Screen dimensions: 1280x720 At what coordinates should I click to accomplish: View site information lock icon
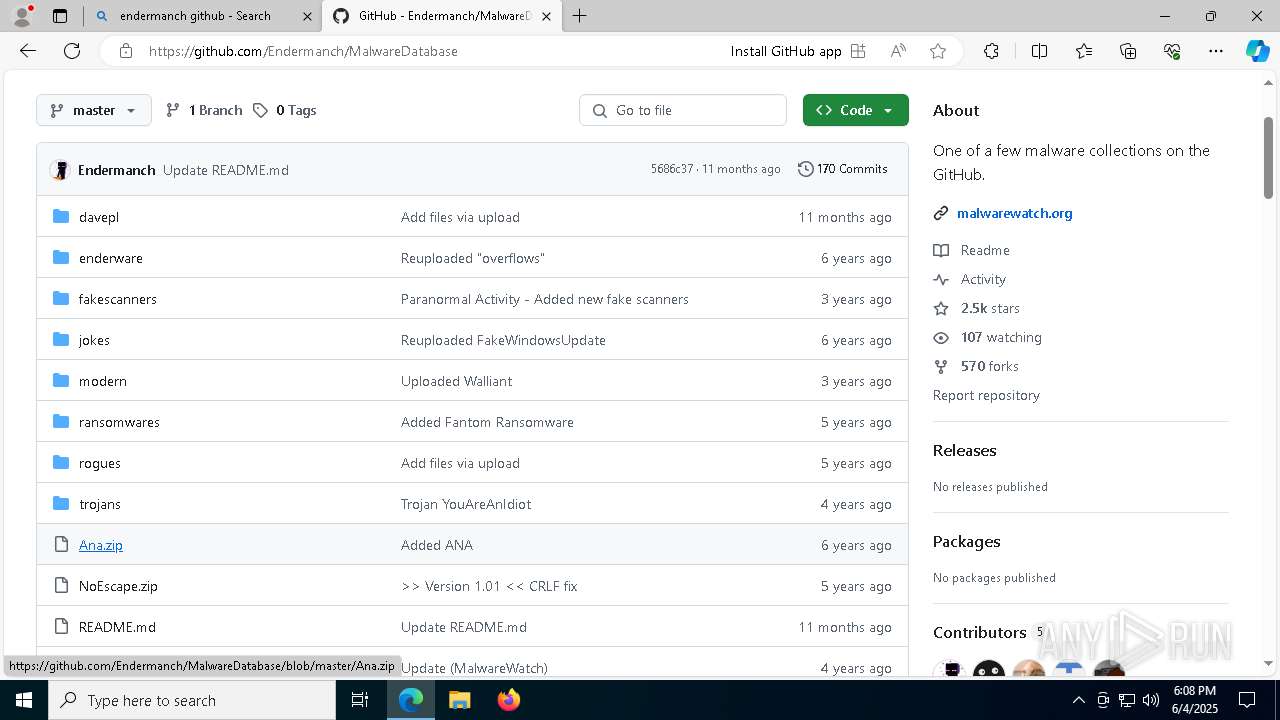(125, 51)
